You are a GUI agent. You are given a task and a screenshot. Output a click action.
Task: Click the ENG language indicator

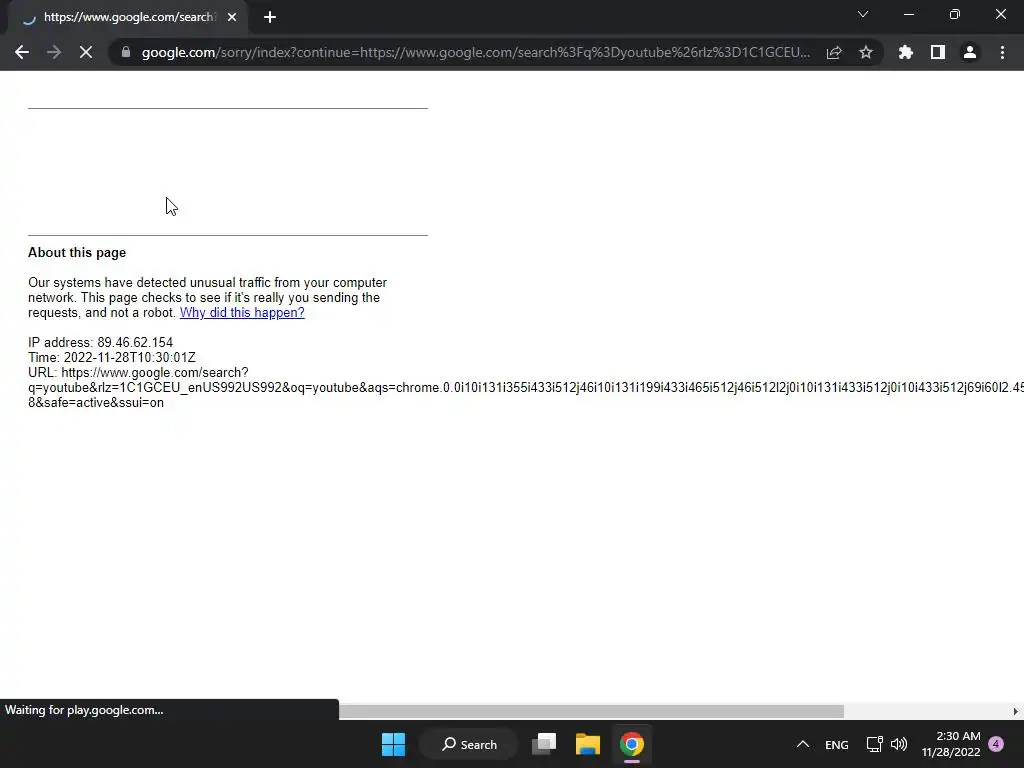(837, 744)
